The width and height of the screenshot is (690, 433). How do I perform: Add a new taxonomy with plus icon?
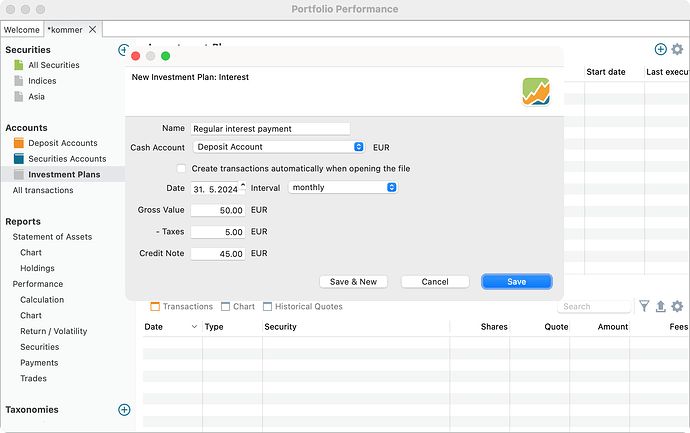click(124, 410)
